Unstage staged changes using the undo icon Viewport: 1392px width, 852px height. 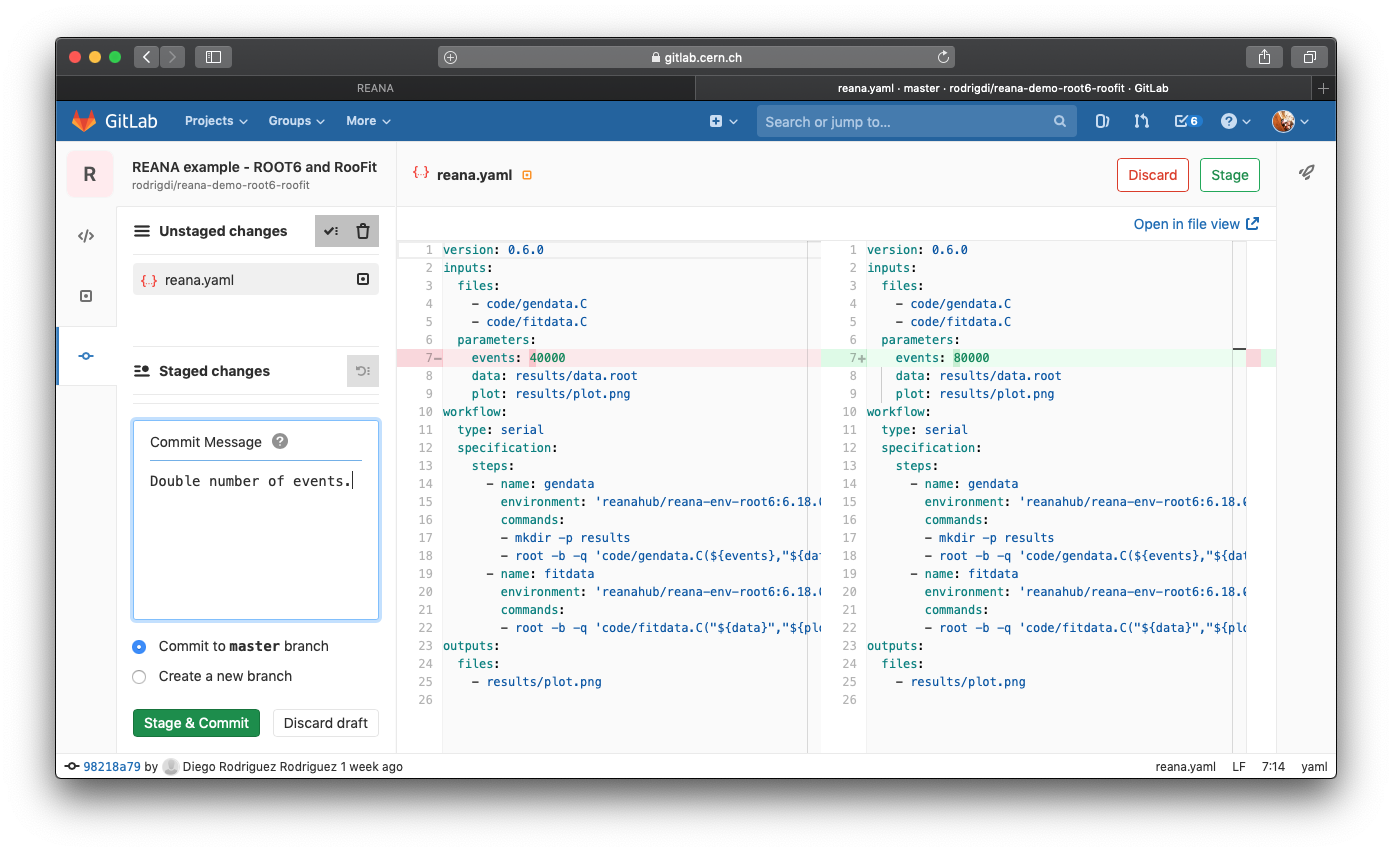[362, 371]
